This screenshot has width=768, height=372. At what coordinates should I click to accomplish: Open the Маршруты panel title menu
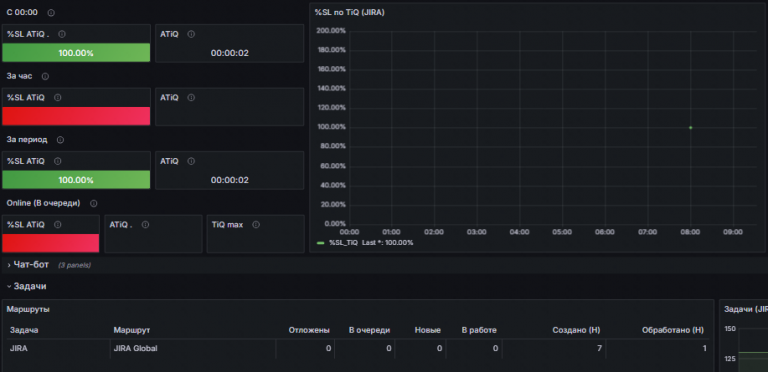[x=28, y=309]
